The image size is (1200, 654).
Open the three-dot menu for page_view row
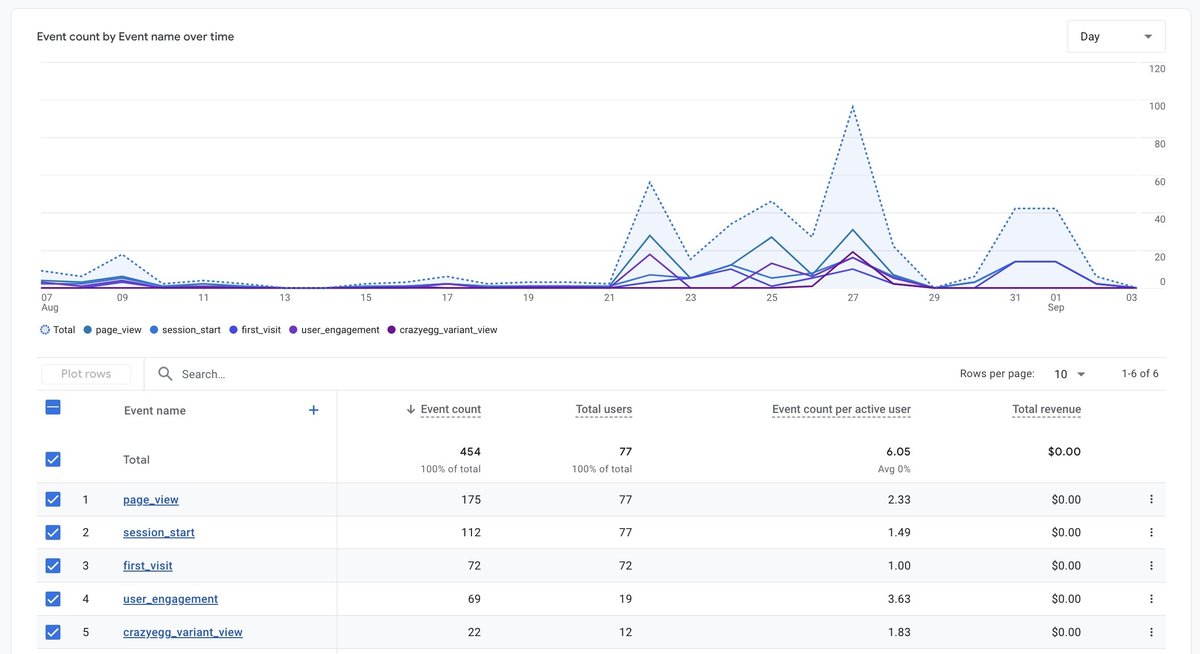(x=1151, y=499)
